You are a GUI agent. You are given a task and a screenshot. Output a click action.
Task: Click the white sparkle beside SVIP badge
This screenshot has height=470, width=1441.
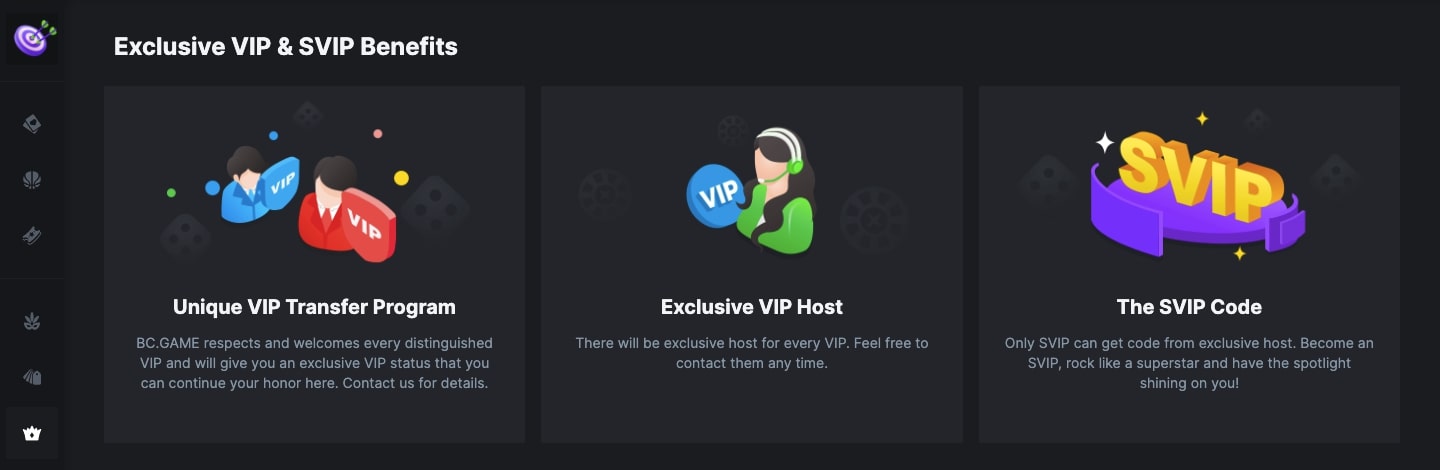[x=1104, y=142]
